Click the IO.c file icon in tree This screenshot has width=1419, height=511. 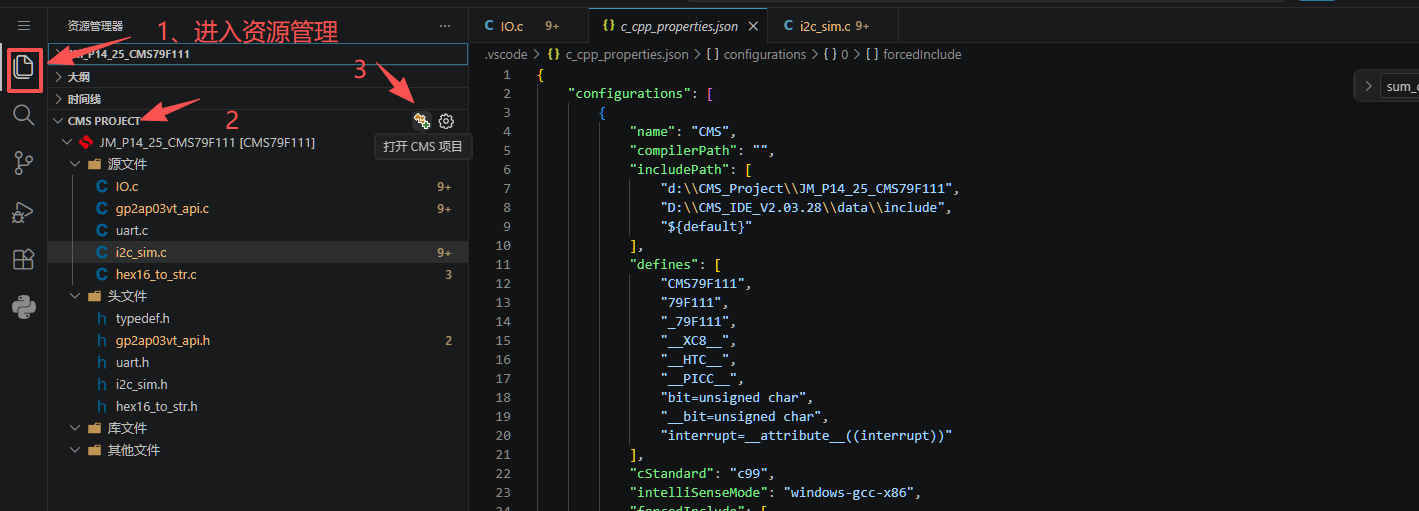point(102,187)
